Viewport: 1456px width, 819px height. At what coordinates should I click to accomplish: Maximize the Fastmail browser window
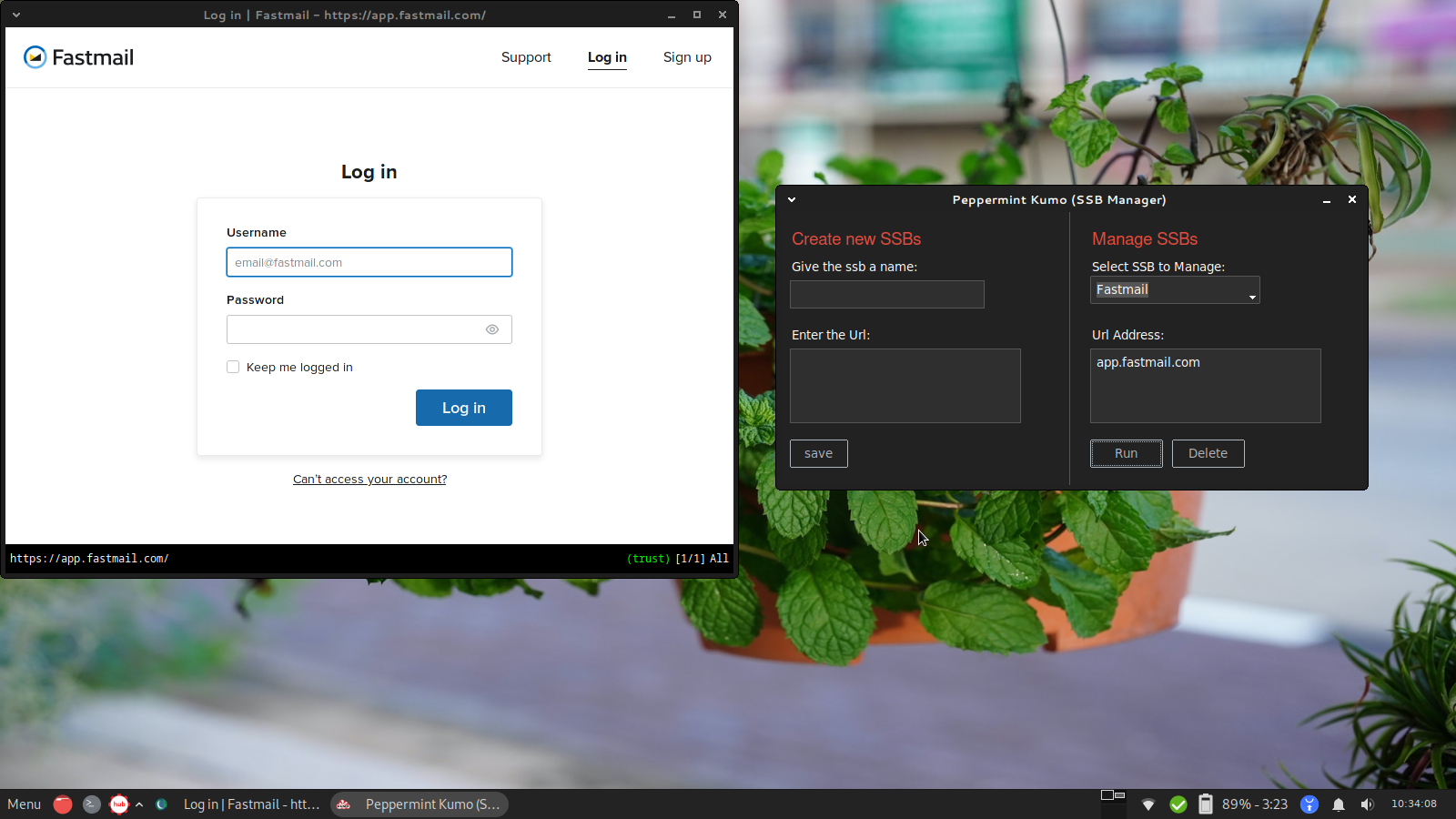697,15
